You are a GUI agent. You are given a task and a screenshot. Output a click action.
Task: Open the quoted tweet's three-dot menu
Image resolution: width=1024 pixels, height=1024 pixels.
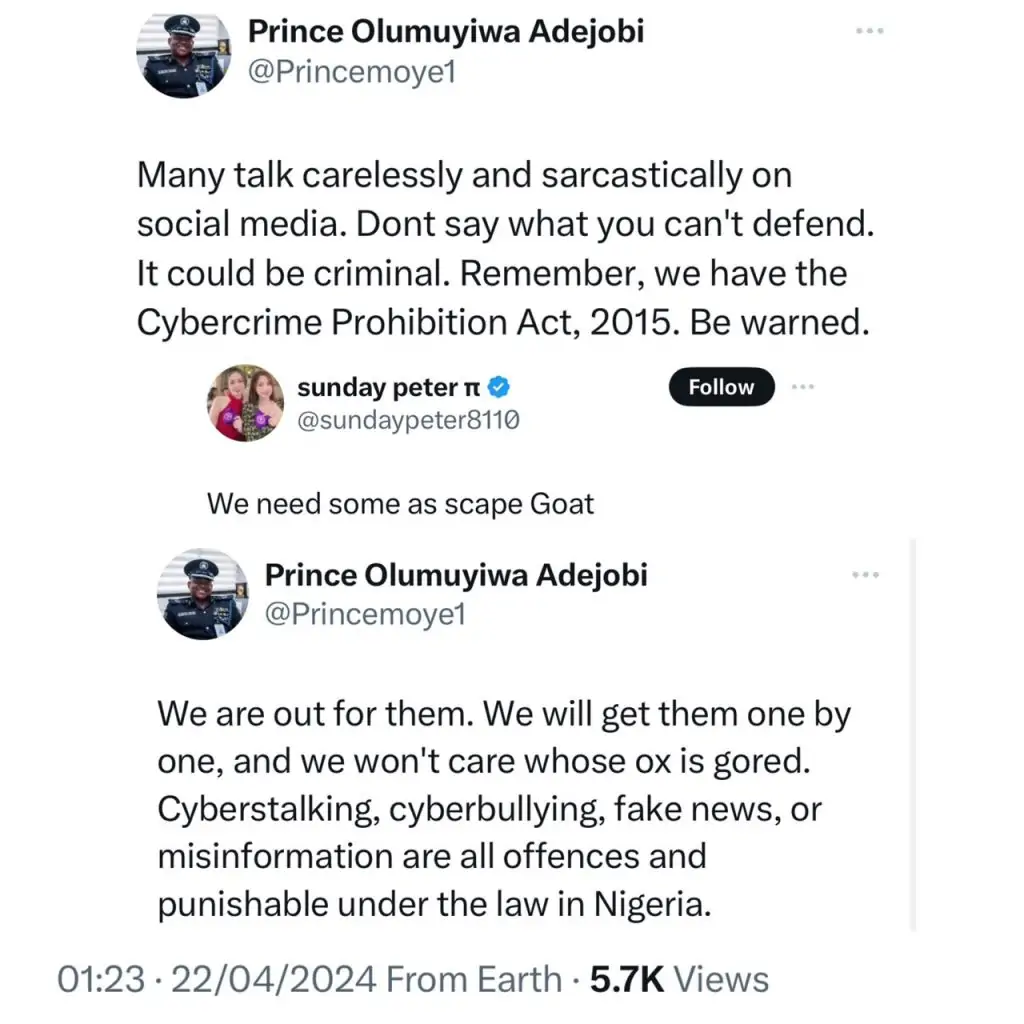pyautogui.click(x=865, y=575)
